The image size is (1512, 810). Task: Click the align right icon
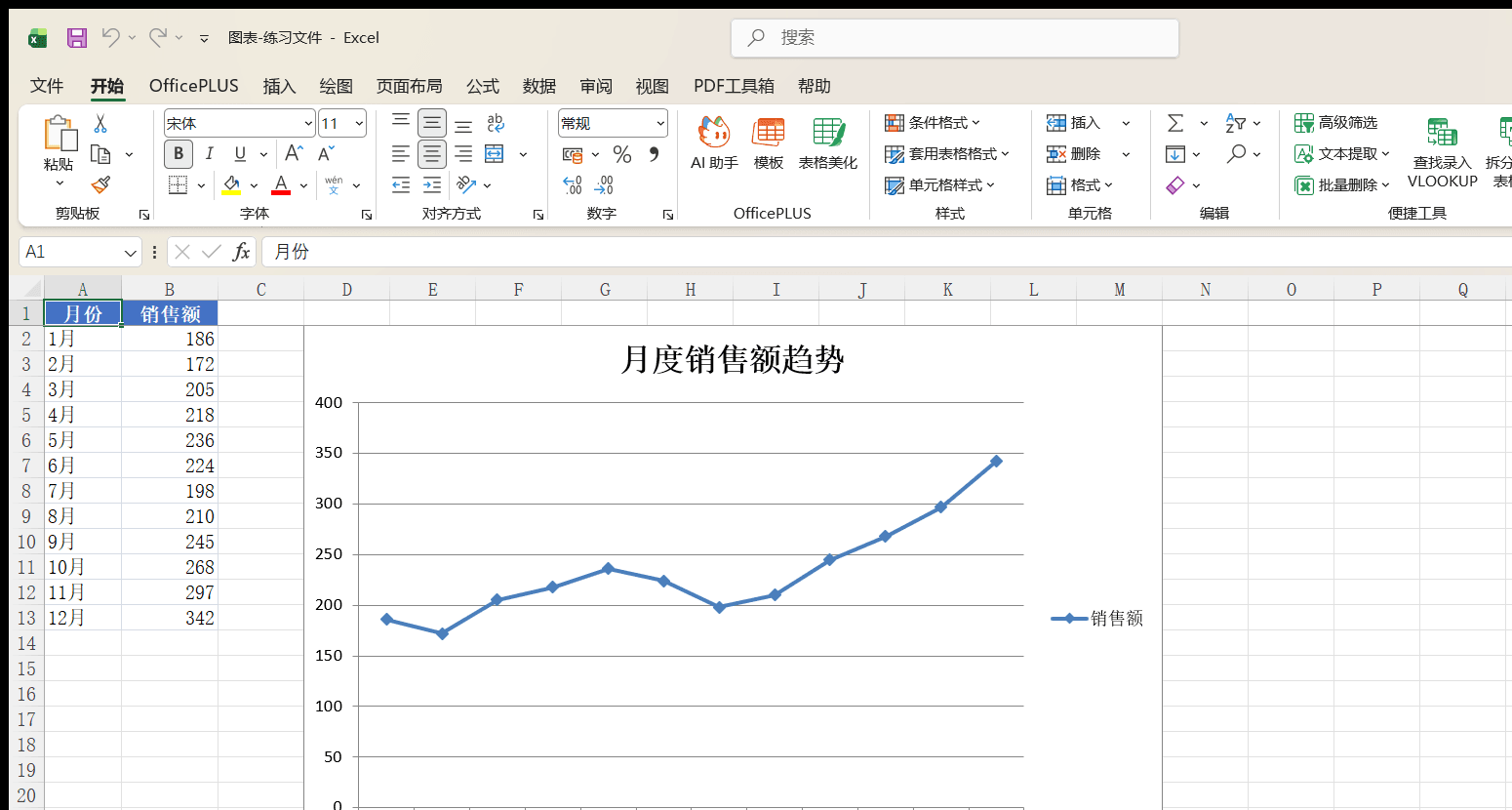coord(463,154)
